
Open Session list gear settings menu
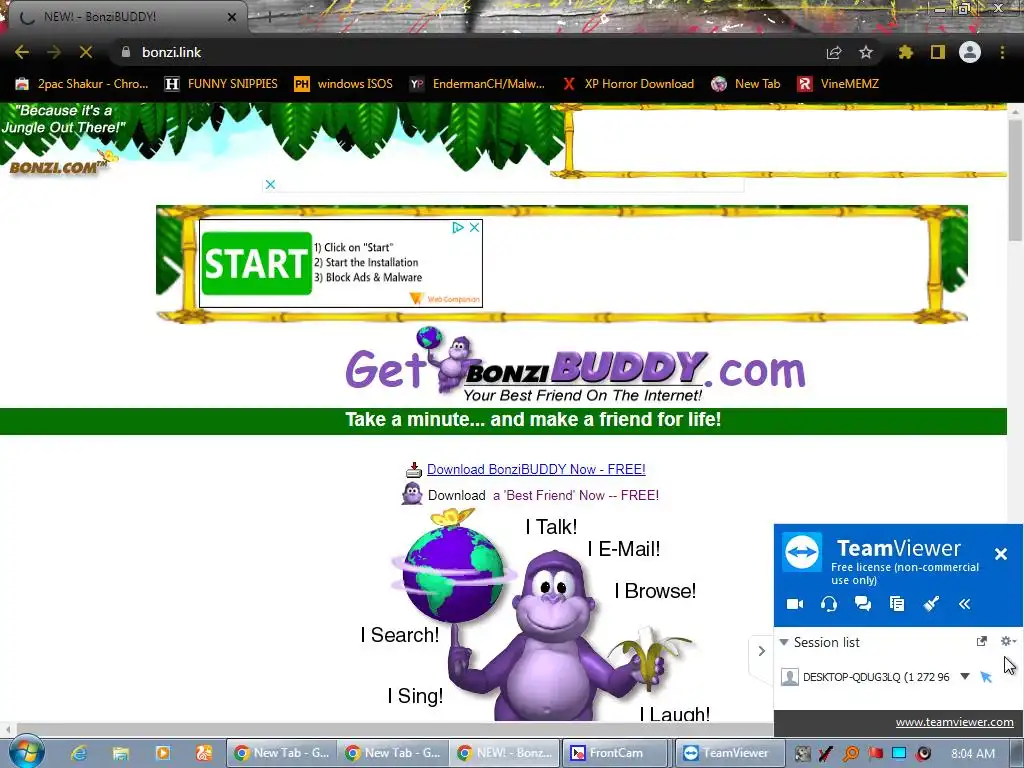1007,641
